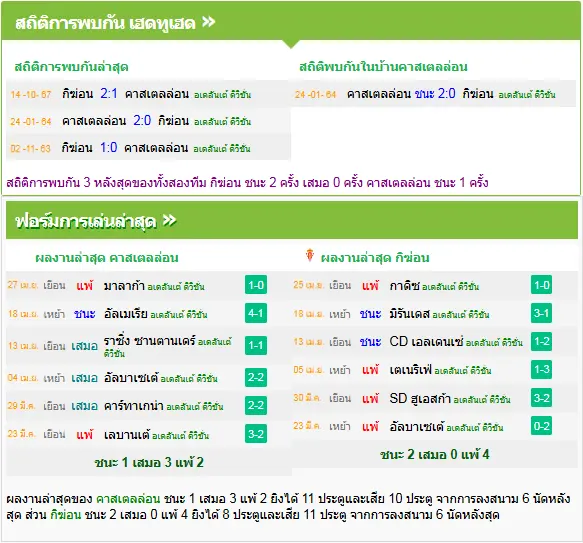Click the กาดิซ team name

point(405,286)
